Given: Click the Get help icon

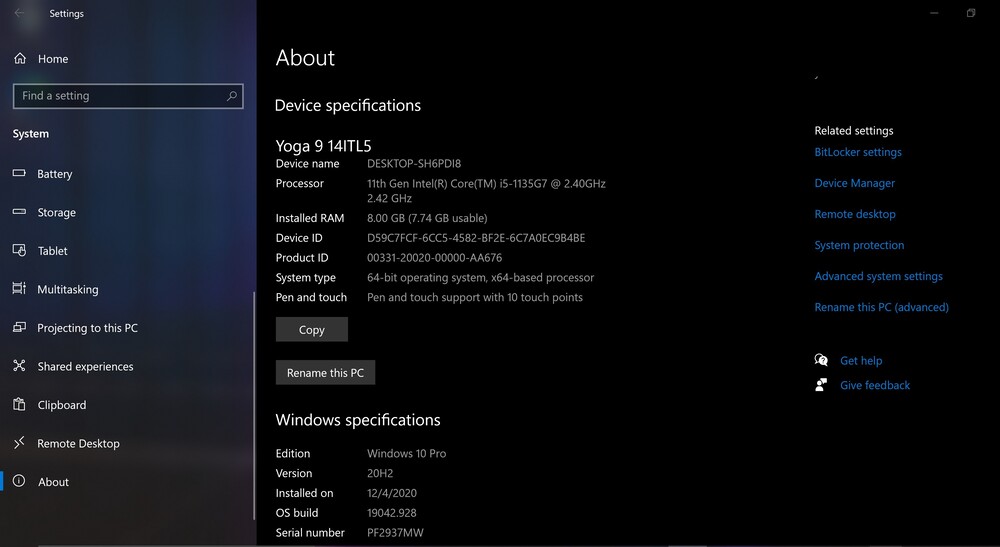Looking at the screenshot, I should point(821,360).
